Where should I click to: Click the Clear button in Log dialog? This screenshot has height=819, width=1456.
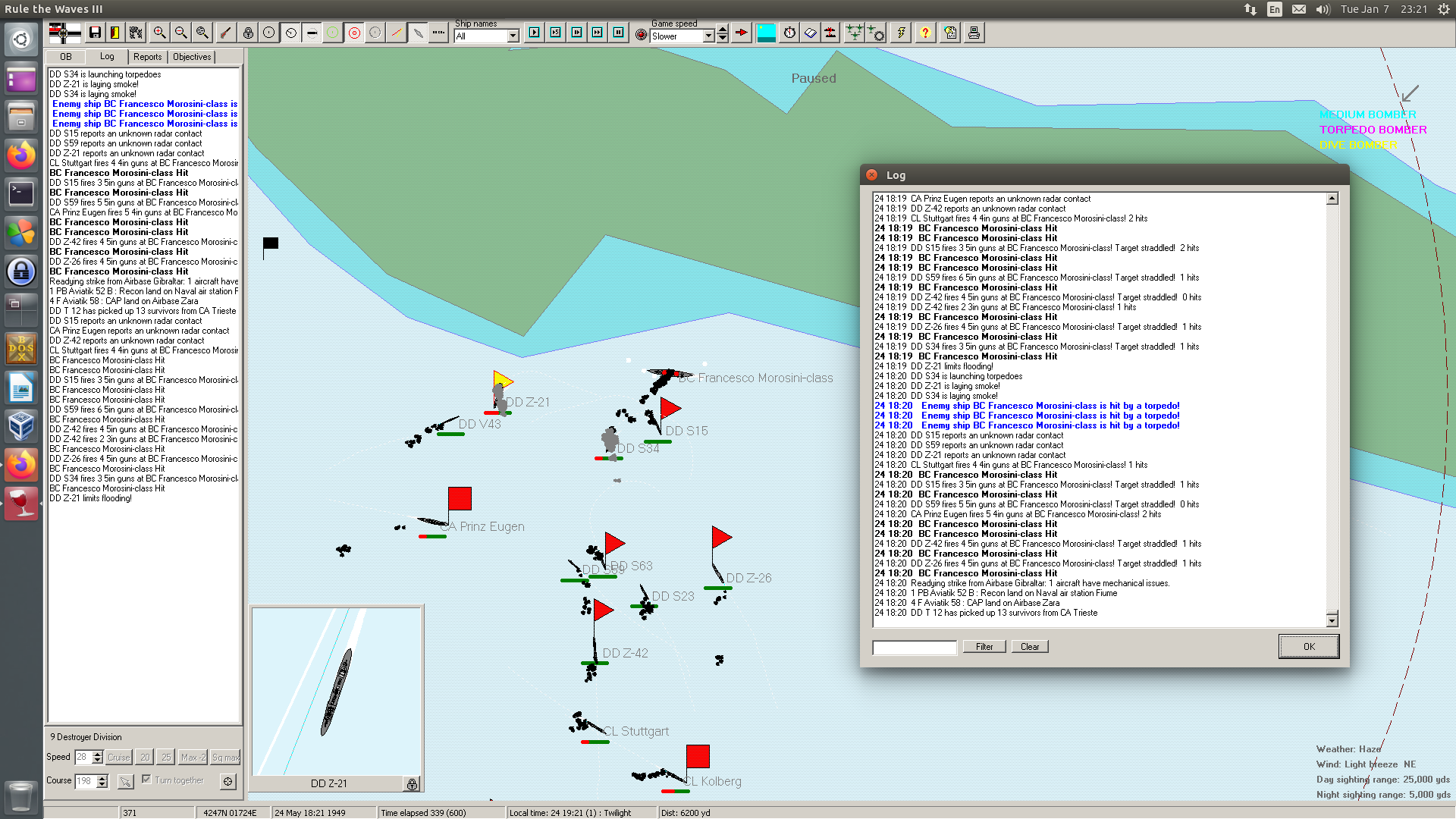click(1030, 647)
